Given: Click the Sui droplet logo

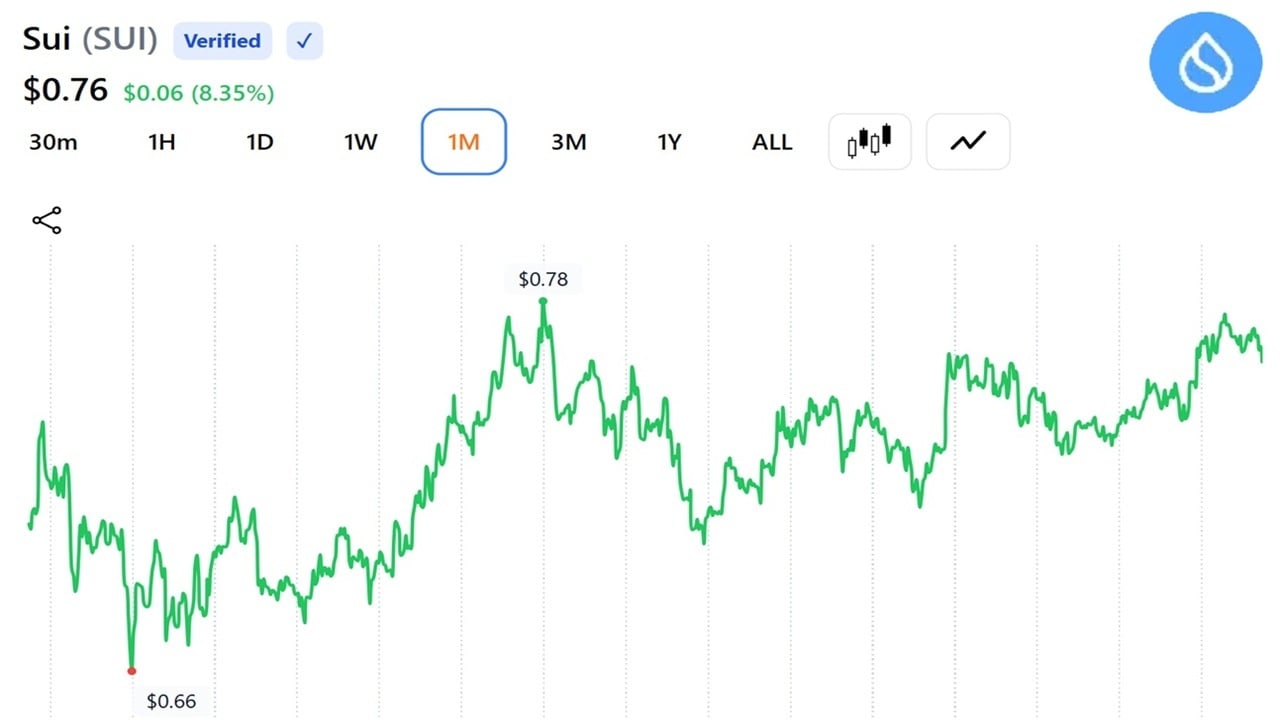Looking at the screenshot, I should [x=1206, y=64].
